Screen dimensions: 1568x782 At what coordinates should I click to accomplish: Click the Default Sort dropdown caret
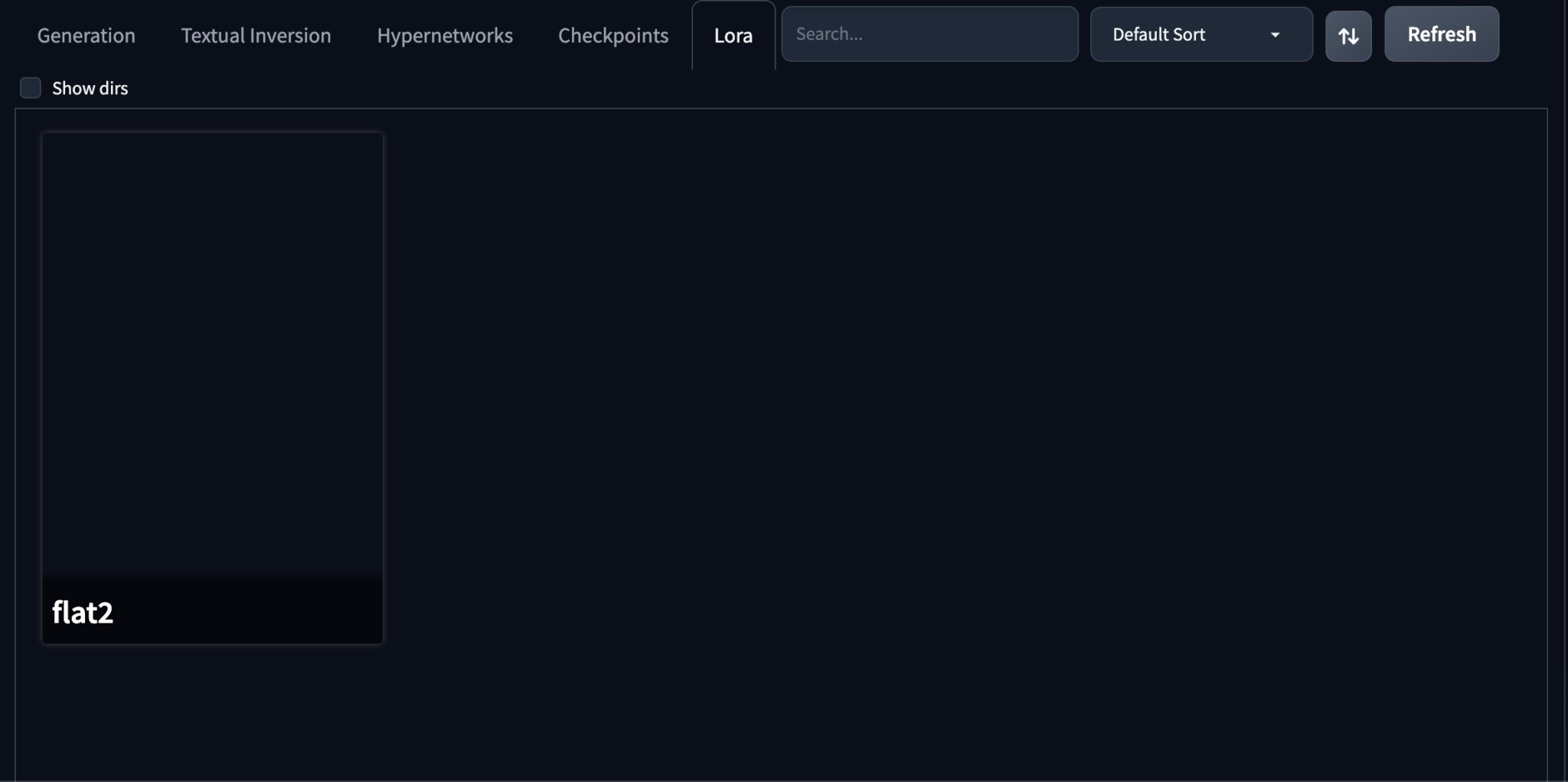click(x=1275, y=35)
